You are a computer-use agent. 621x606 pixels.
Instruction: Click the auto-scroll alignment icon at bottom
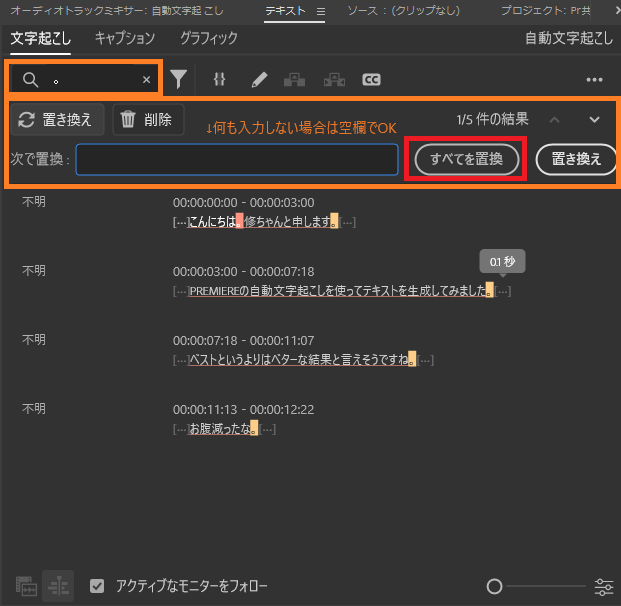(x=58, y=586)
